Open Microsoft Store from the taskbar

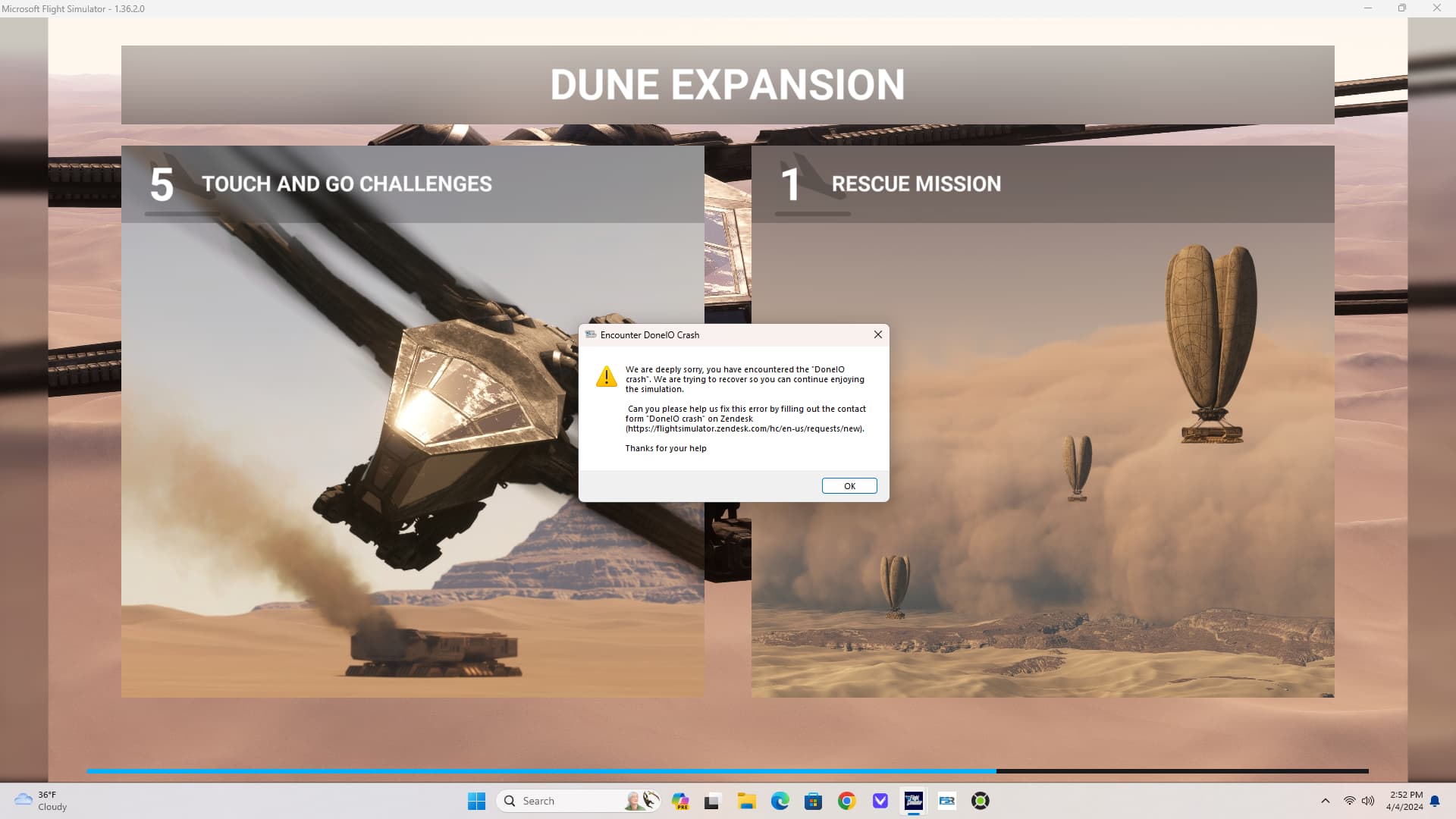tap(813, 801)
